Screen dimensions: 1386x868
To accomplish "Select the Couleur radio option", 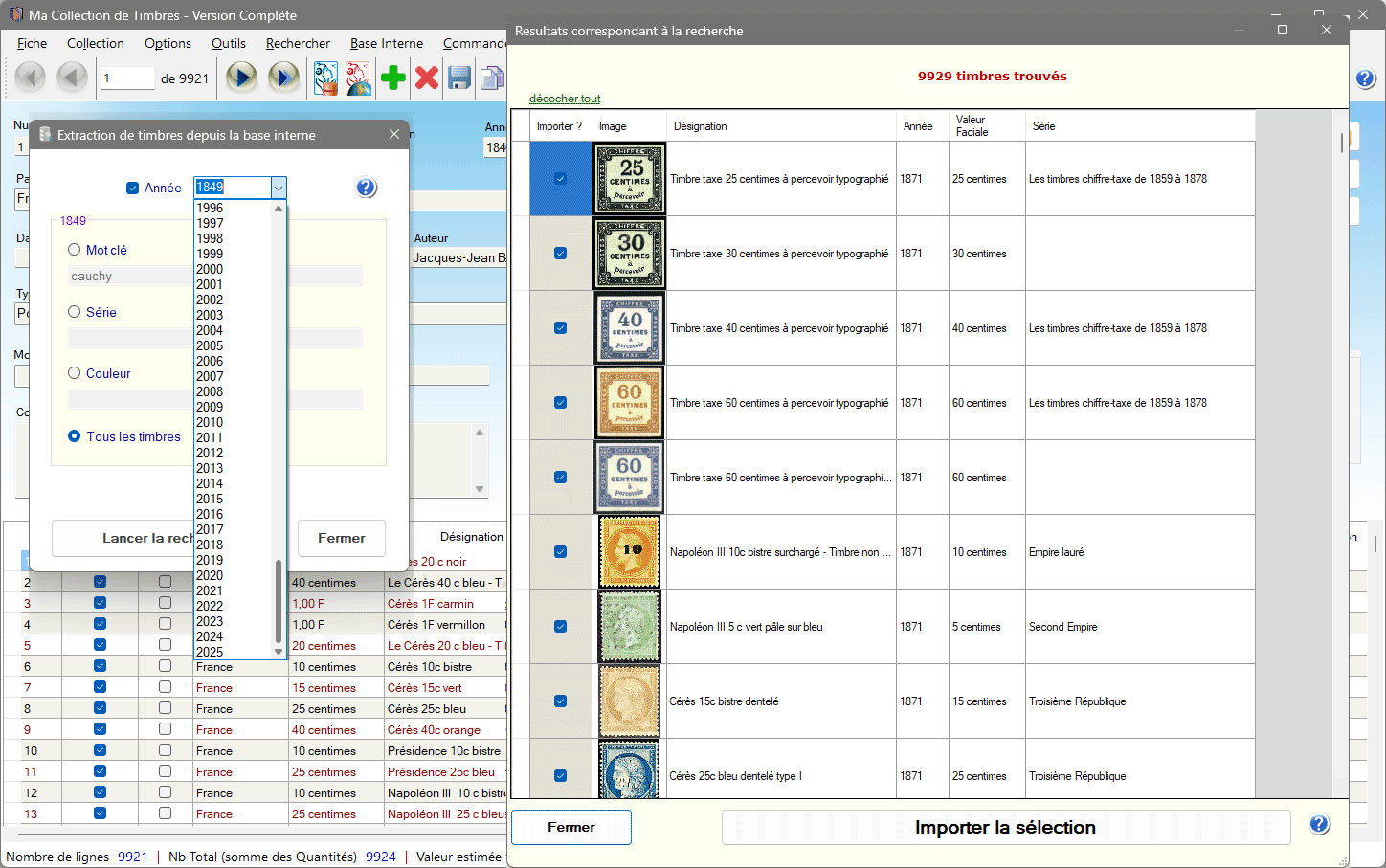I will coord(75,374).
